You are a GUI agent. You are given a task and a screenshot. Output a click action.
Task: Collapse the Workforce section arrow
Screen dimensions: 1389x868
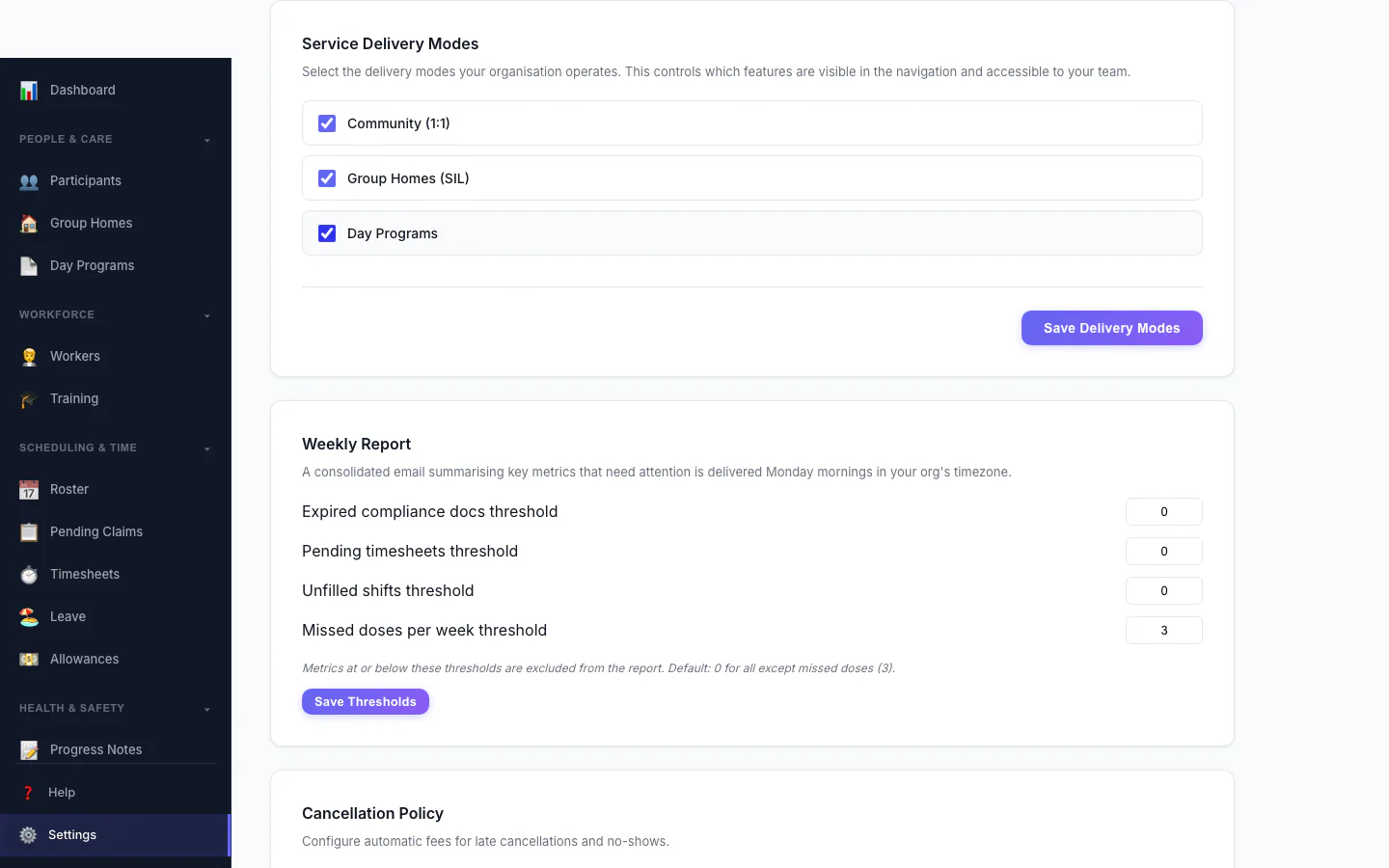[206, 315]
